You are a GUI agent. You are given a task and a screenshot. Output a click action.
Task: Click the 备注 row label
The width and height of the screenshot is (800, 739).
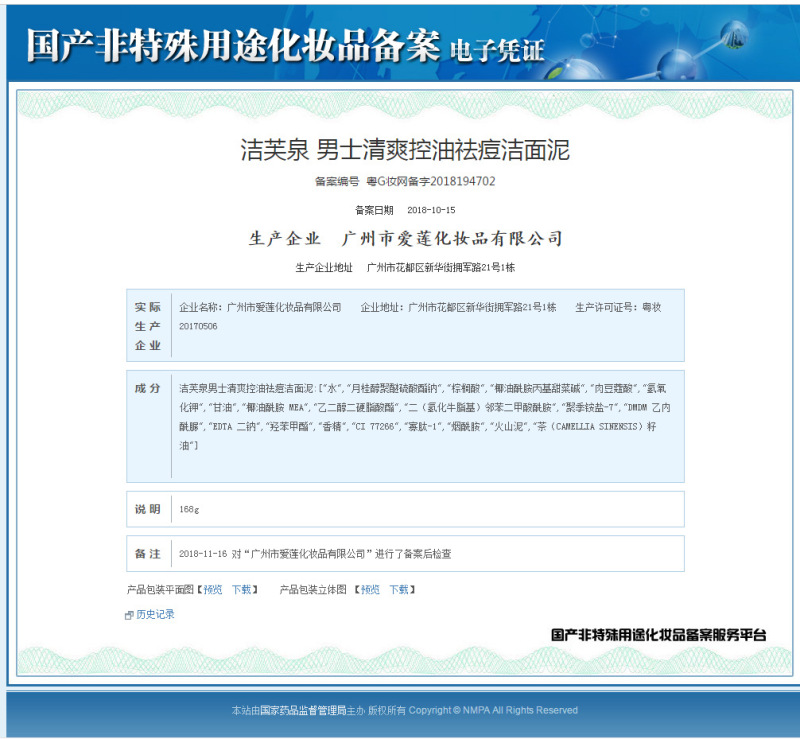[147, 554]
